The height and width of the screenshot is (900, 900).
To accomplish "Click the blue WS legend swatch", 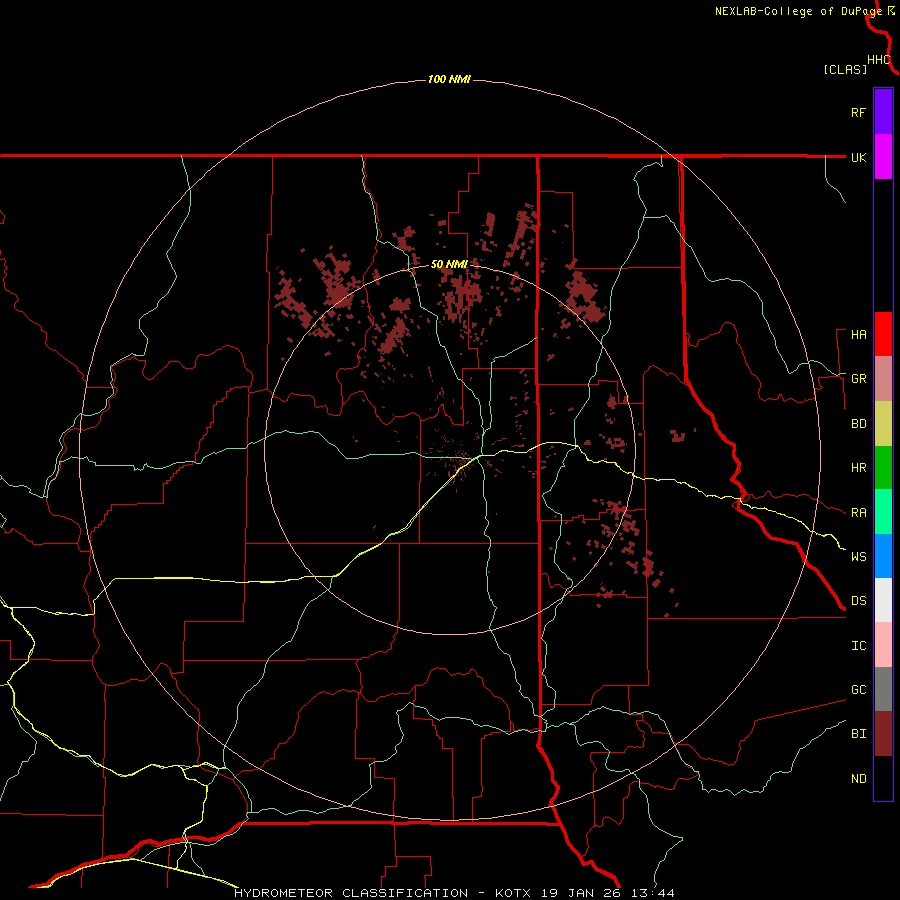I will coord(883,556).
